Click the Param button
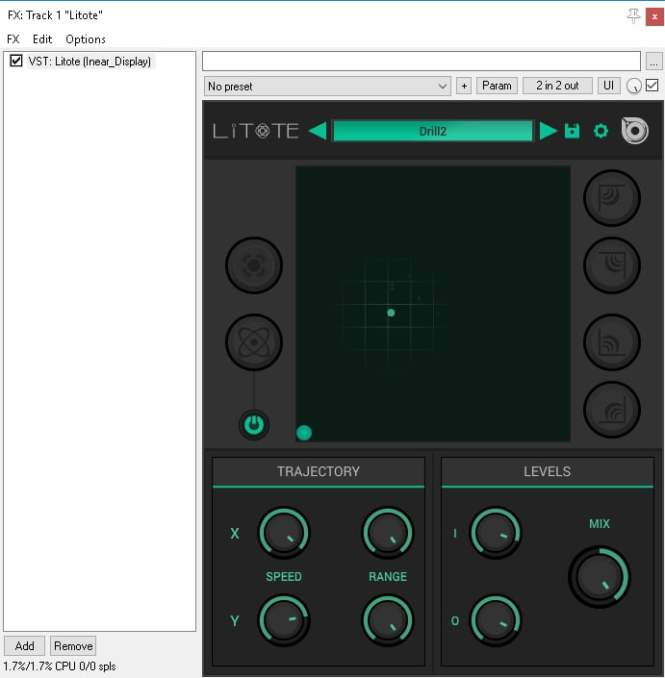 tap(497, 86)
